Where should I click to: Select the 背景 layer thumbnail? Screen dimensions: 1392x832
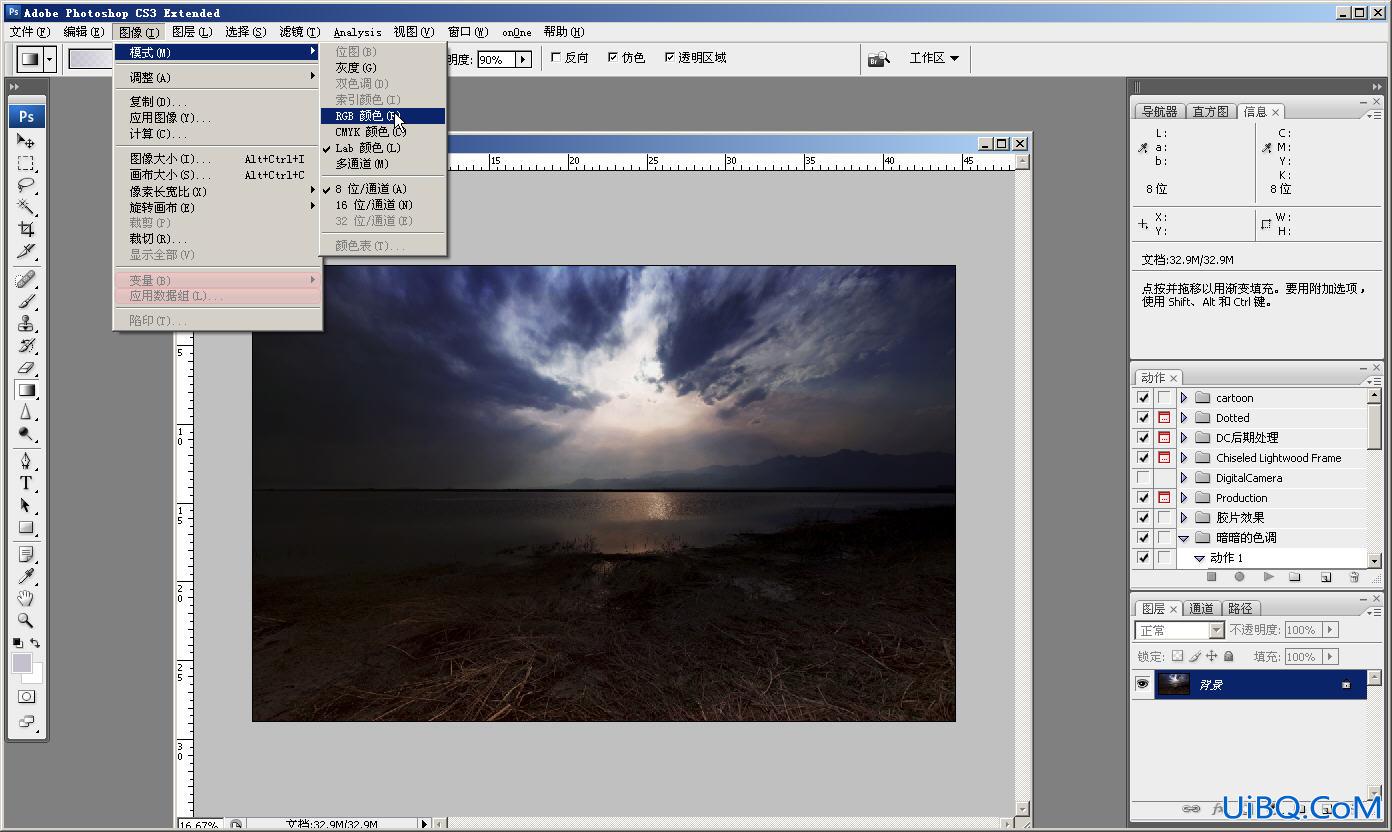(1174, 684)
